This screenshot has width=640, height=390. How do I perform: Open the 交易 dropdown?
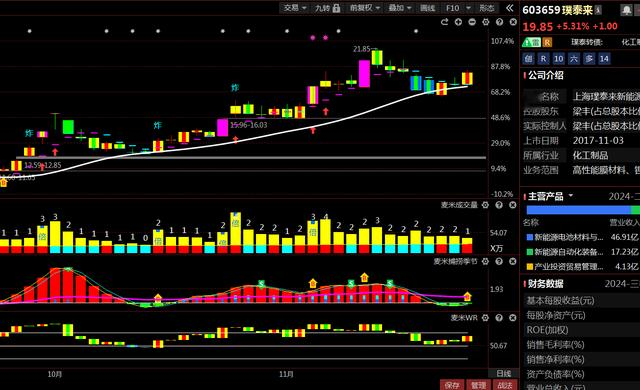click(x=295, y=8)
